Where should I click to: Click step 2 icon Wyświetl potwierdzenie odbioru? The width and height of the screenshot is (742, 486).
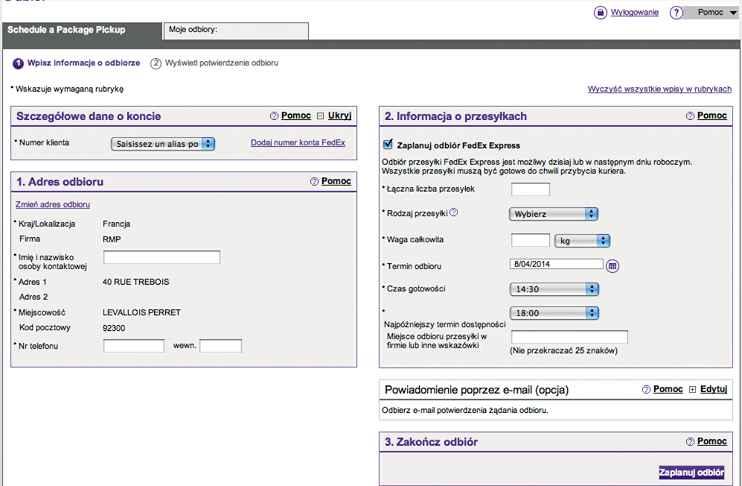(x=156, y=63)
